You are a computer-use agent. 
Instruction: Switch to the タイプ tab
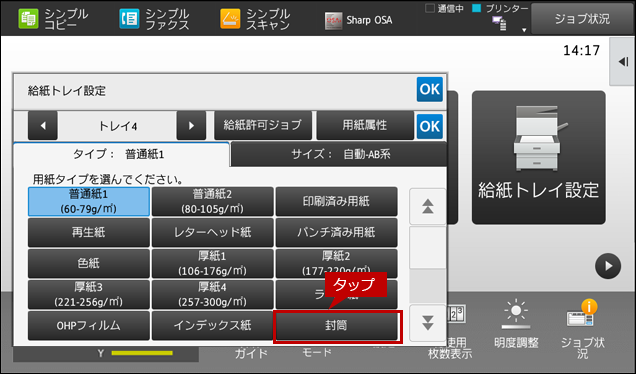pos(121,155)
